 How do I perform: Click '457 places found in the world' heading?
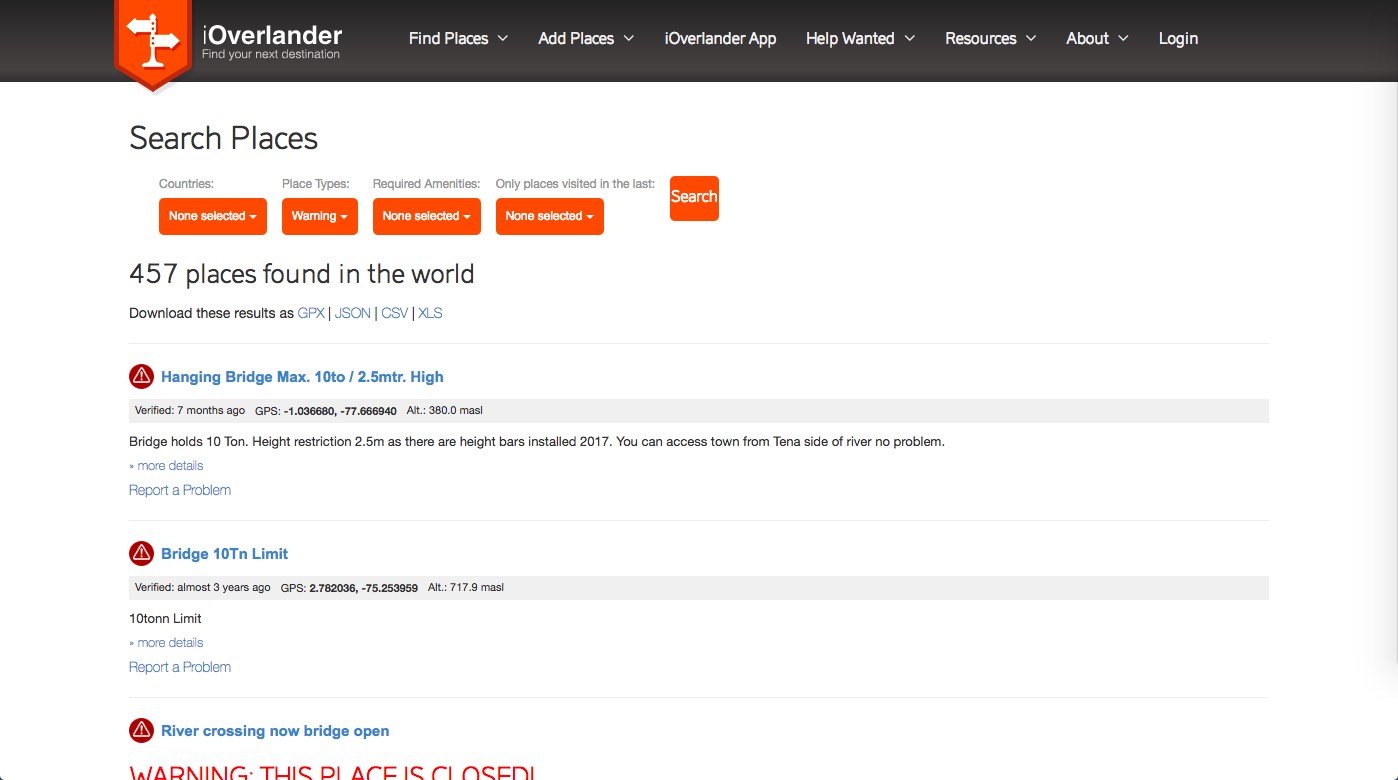point(302,274)
